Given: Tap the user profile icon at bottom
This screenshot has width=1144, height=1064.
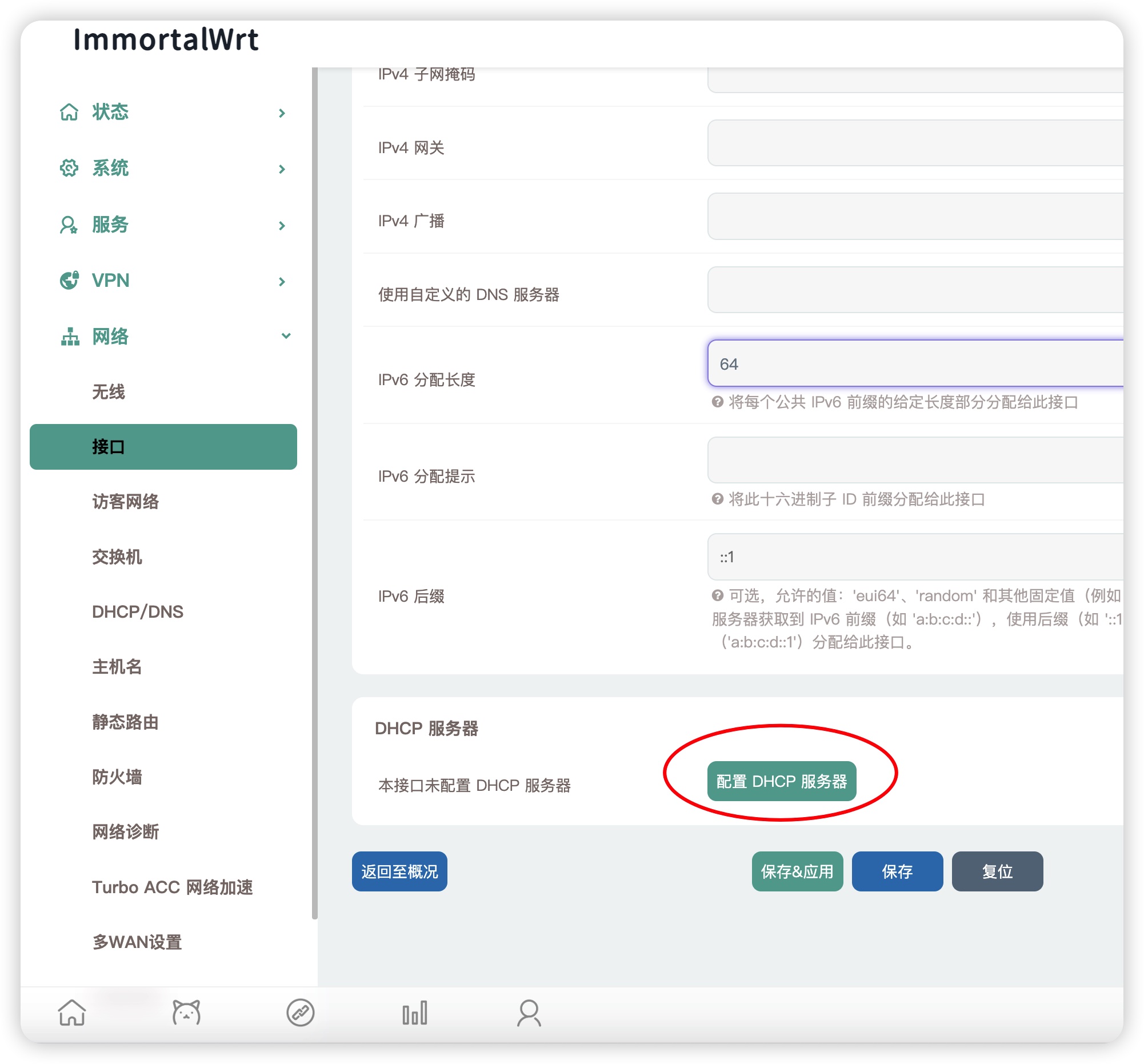Looking at the screenshot, I should 528,1013.
